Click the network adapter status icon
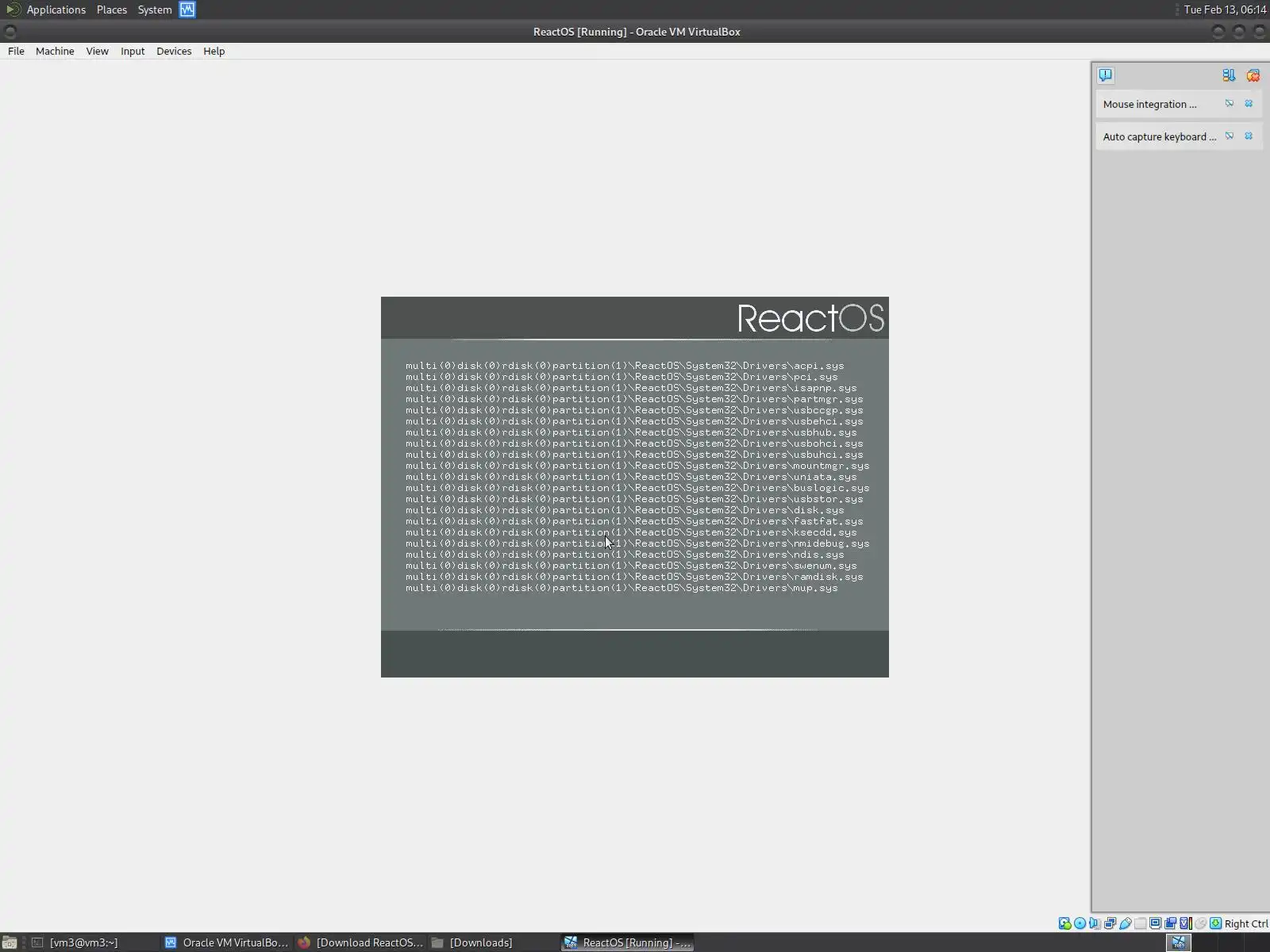1270x952 pixels. click(x=1110, y=923)
